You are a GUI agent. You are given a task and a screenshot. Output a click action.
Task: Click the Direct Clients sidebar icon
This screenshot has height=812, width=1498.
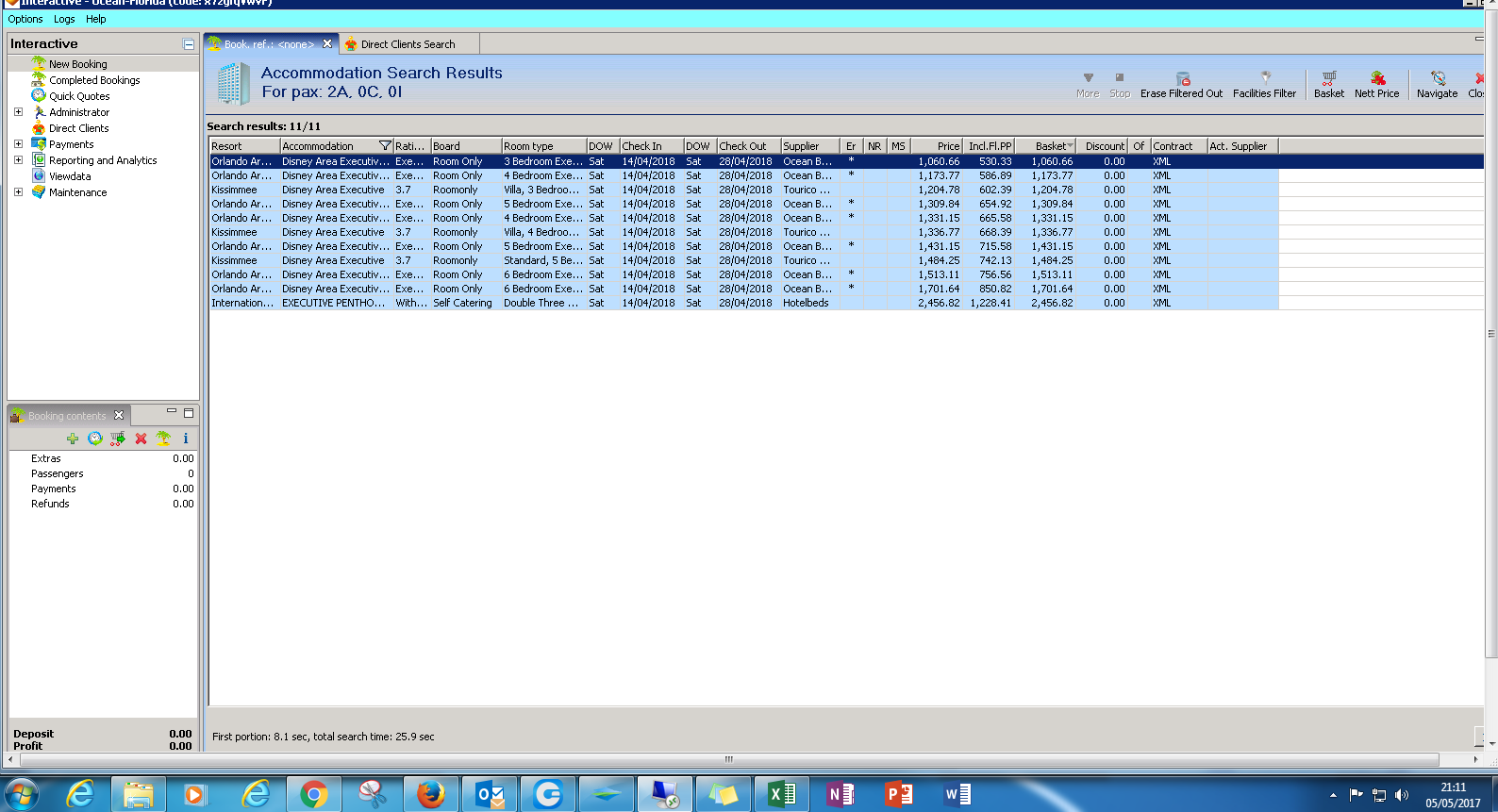(x=39, y=128)
